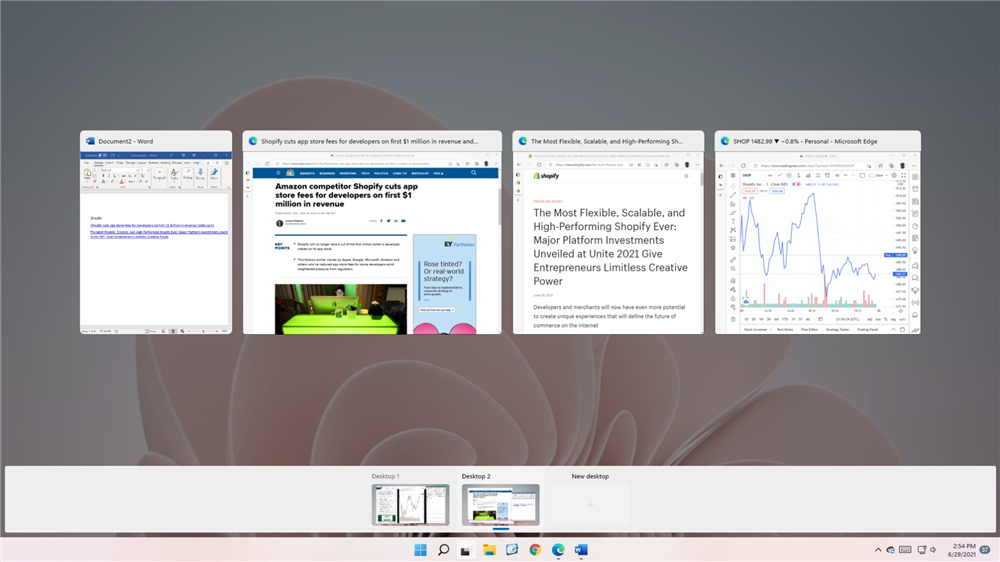
Task: Click the 'Desktop 2' name label
Action: click(476, 476)
